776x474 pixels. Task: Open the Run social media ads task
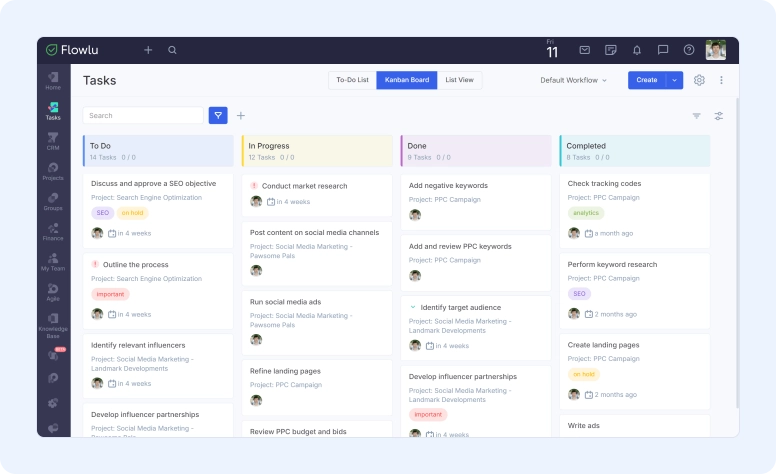286,302
